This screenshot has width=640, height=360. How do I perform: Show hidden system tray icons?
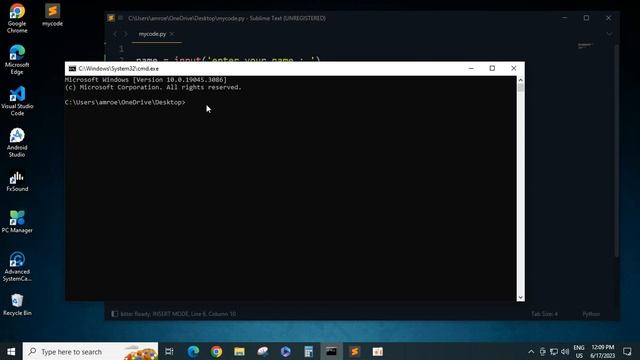click(x=531, y=351)
